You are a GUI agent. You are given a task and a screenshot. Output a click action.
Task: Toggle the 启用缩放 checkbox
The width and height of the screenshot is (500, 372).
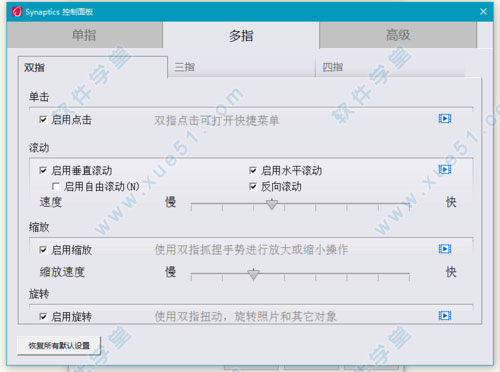pos(43,250)
